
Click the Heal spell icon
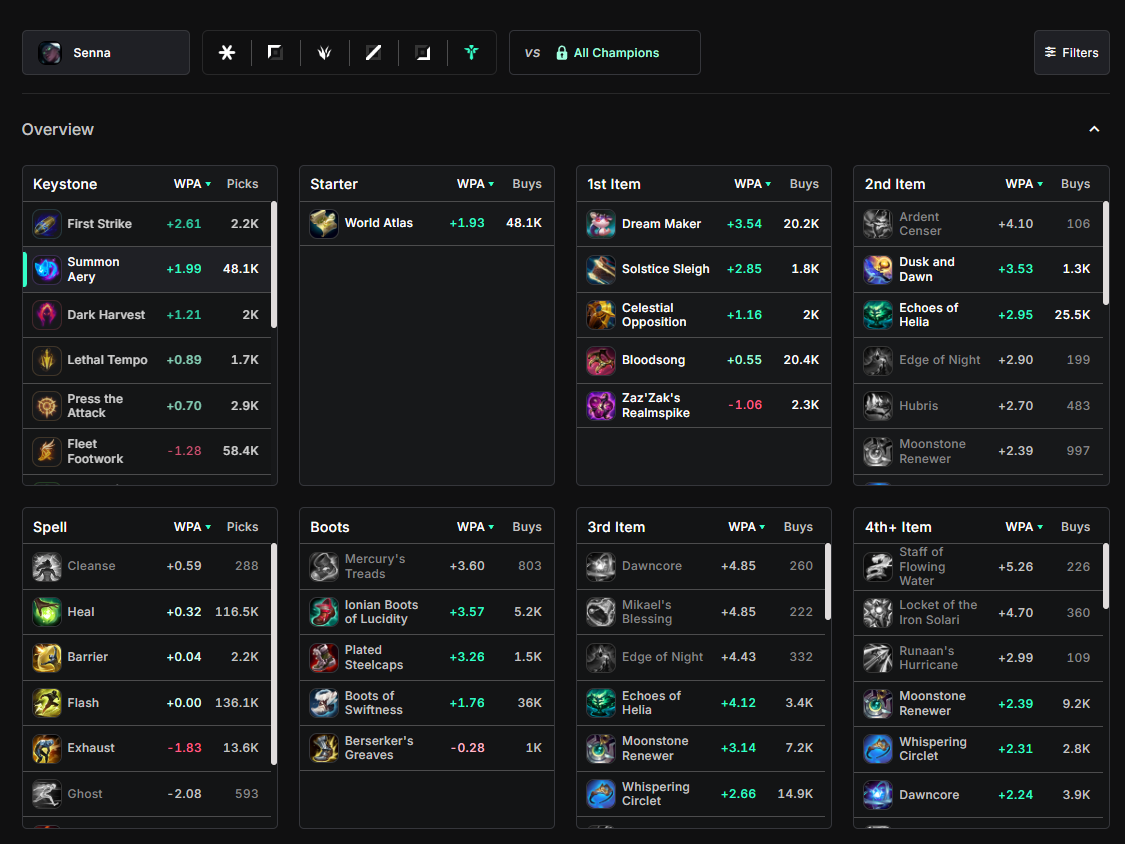click(47, 611)
